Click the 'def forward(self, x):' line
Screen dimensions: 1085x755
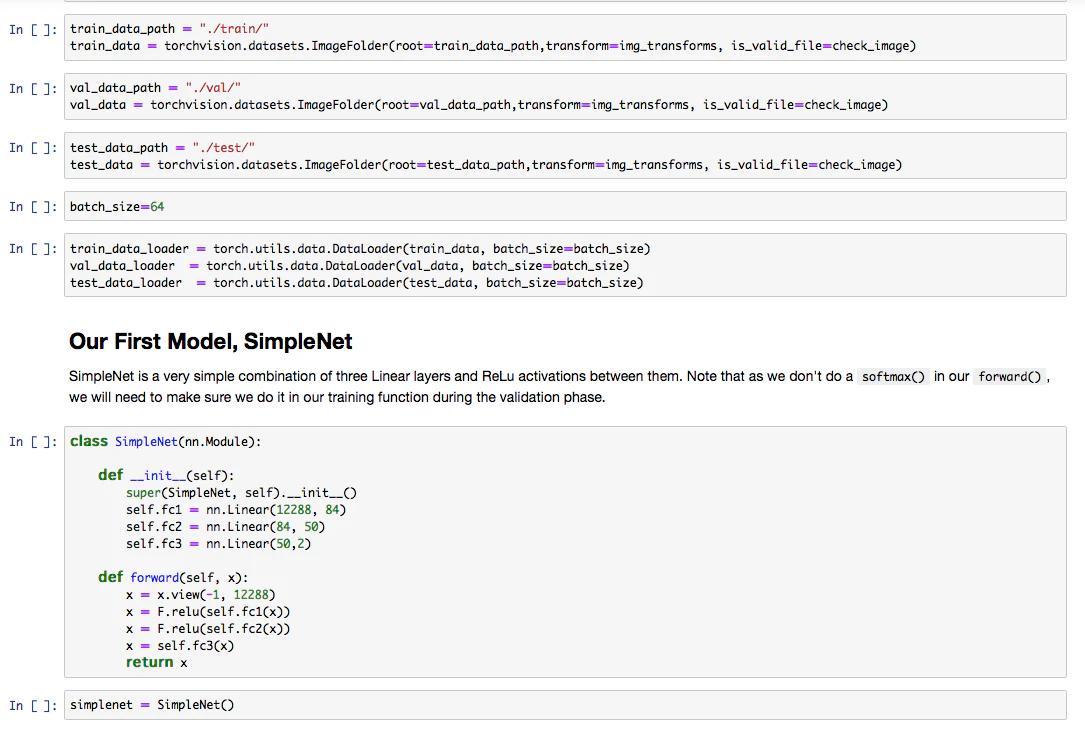[173, 577]
